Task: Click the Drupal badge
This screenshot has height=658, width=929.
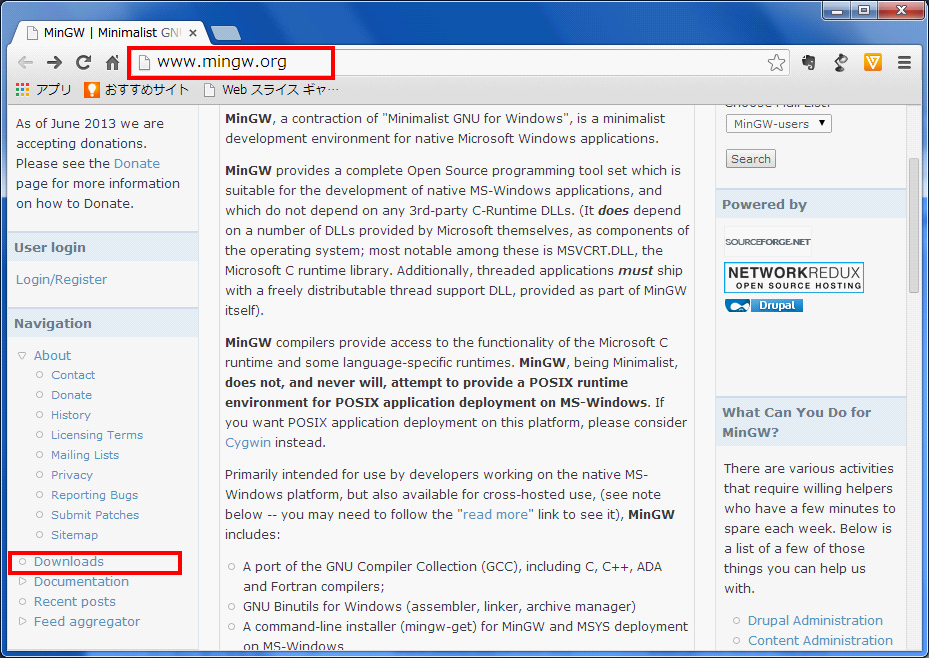Action: (x=764, y=306)
